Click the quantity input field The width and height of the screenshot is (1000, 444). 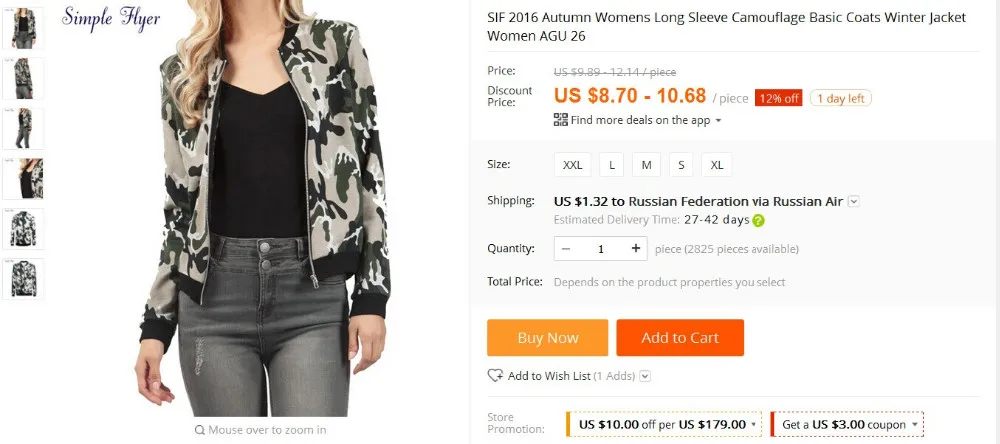click(601, 249)
